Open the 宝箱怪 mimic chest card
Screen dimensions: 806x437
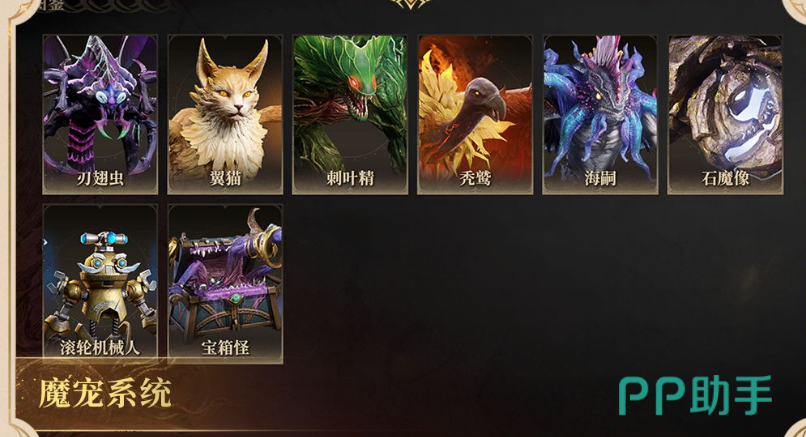tap(225, 284)
